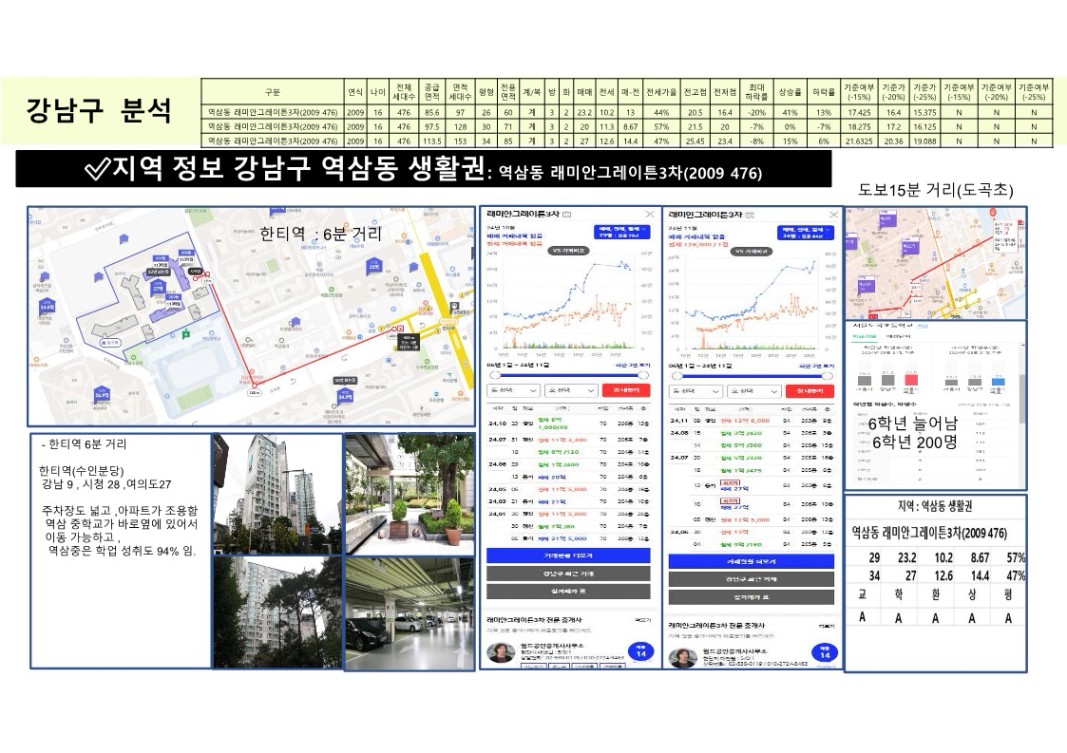Click 한티역 station marker on the map
Screen dimensions: 1067x753
click(x=449, y=322)
